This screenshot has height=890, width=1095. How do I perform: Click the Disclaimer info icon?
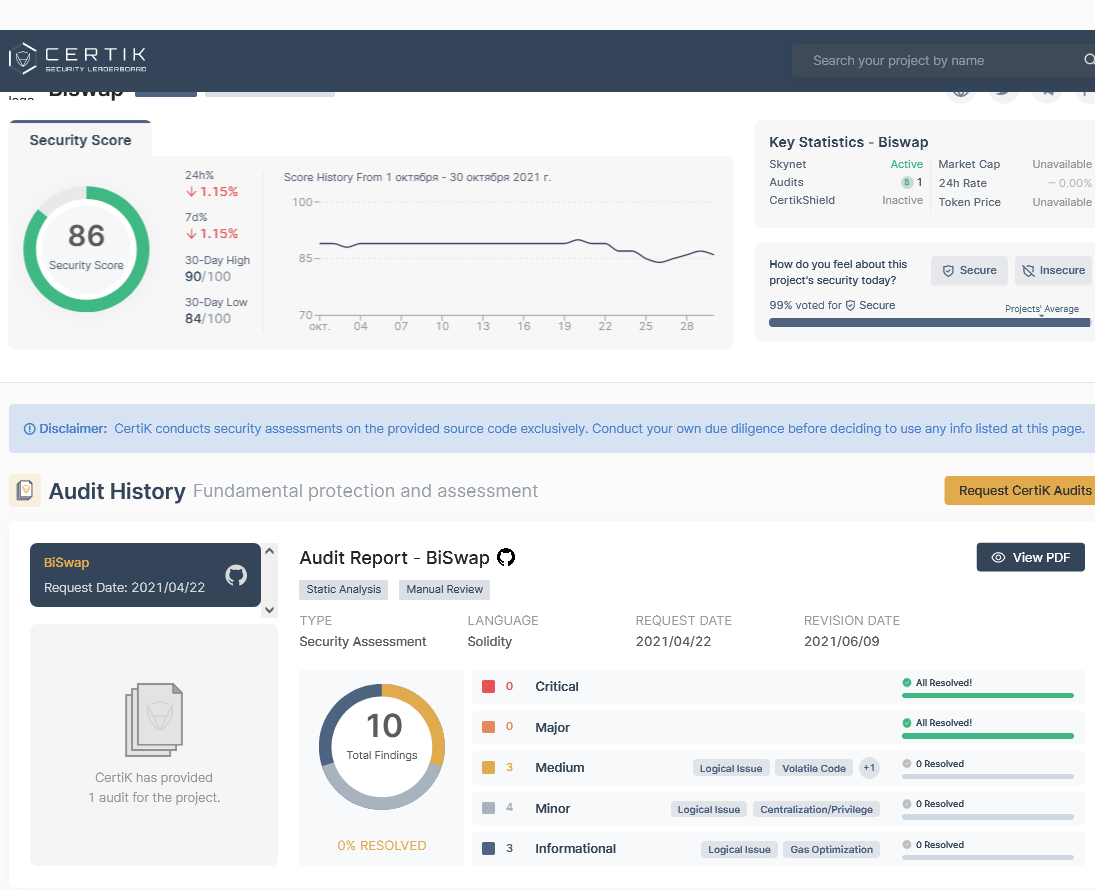coord(29,428)
